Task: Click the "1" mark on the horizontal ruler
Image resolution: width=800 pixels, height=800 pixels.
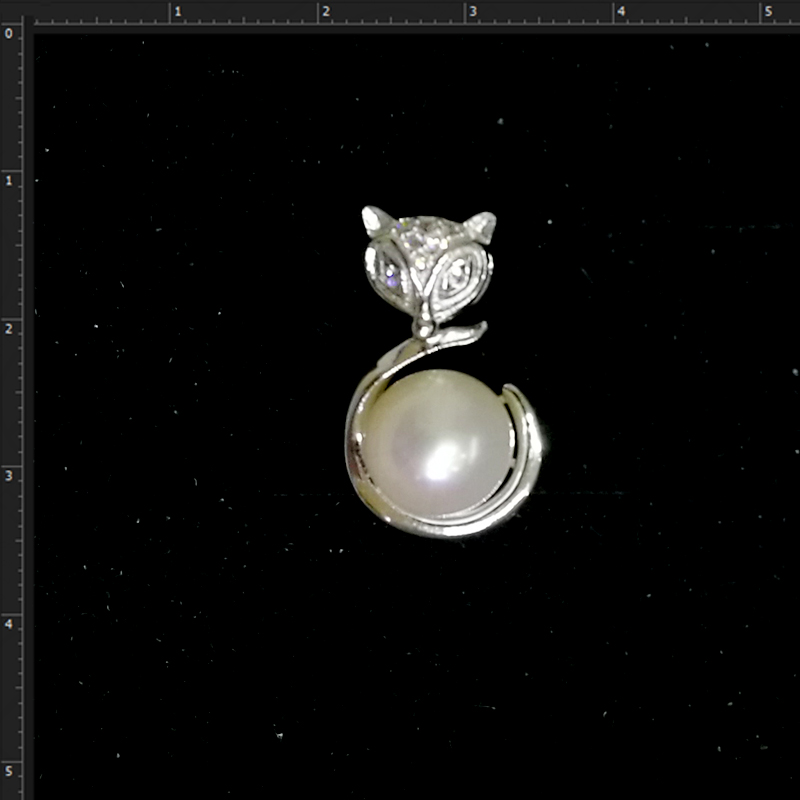Action: (178, 11)
